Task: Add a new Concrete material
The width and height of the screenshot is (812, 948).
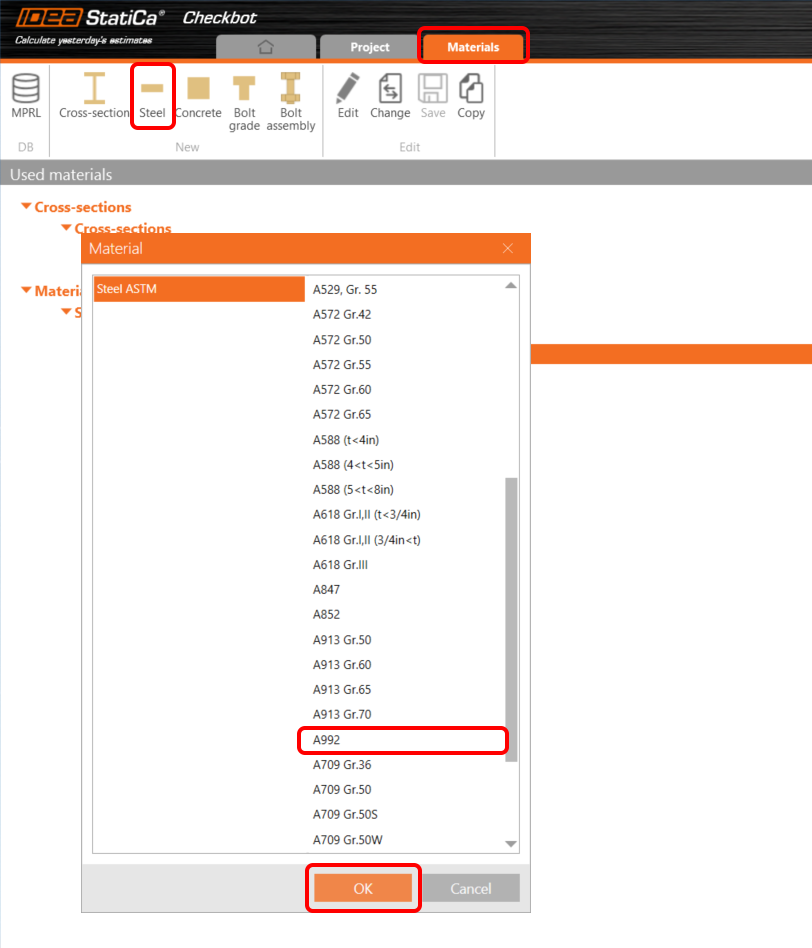Action: 198,96
